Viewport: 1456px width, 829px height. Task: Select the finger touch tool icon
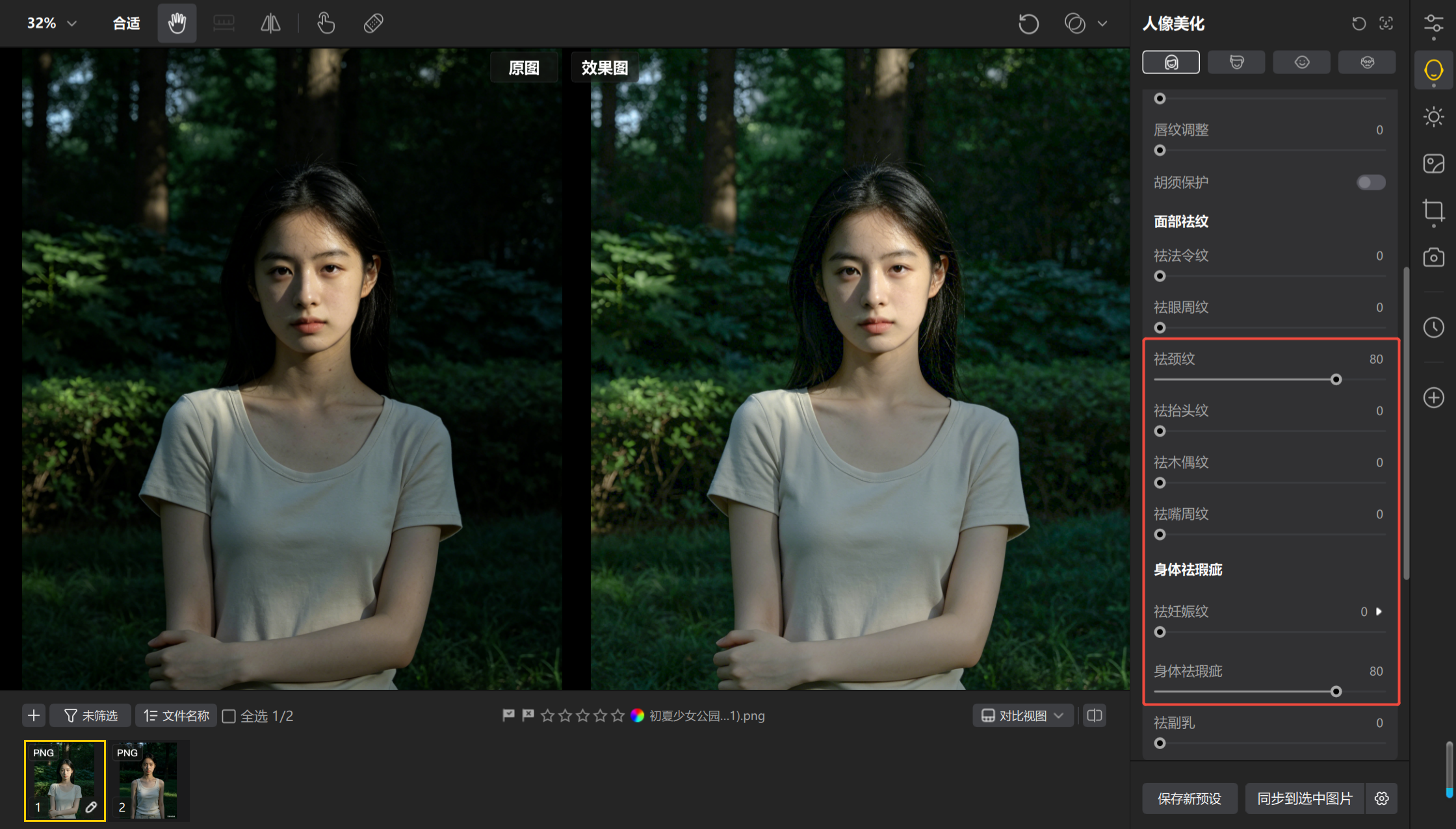pyautogui.click(x=326, y=23)
